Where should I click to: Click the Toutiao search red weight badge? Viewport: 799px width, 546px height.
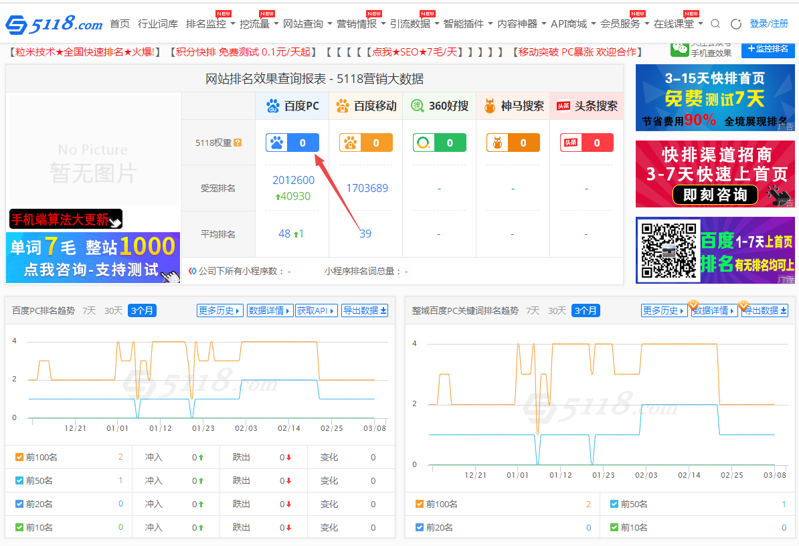[x=586, y=143]
